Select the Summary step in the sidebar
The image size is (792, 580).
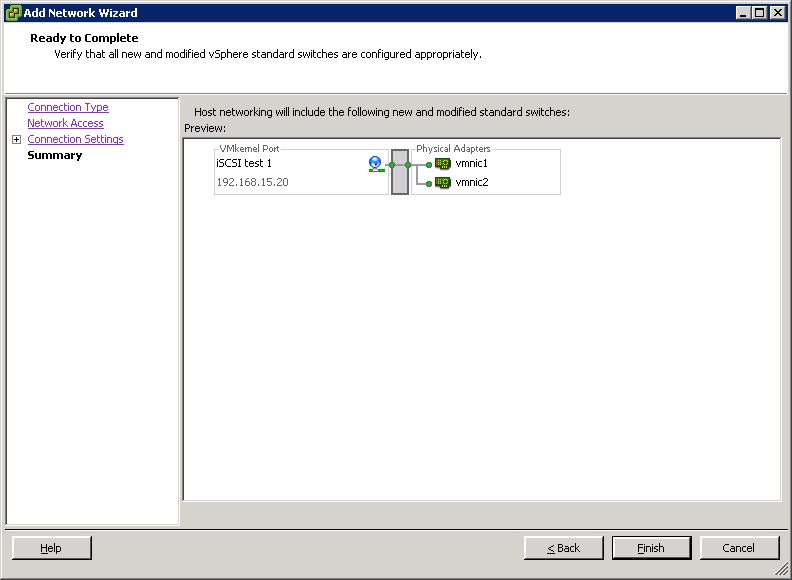coord(55,155)
